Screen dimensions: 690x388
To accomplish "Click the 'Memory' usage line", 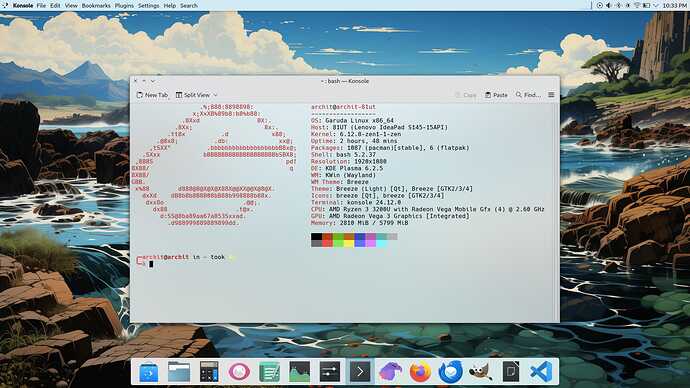I will point(360,223).
